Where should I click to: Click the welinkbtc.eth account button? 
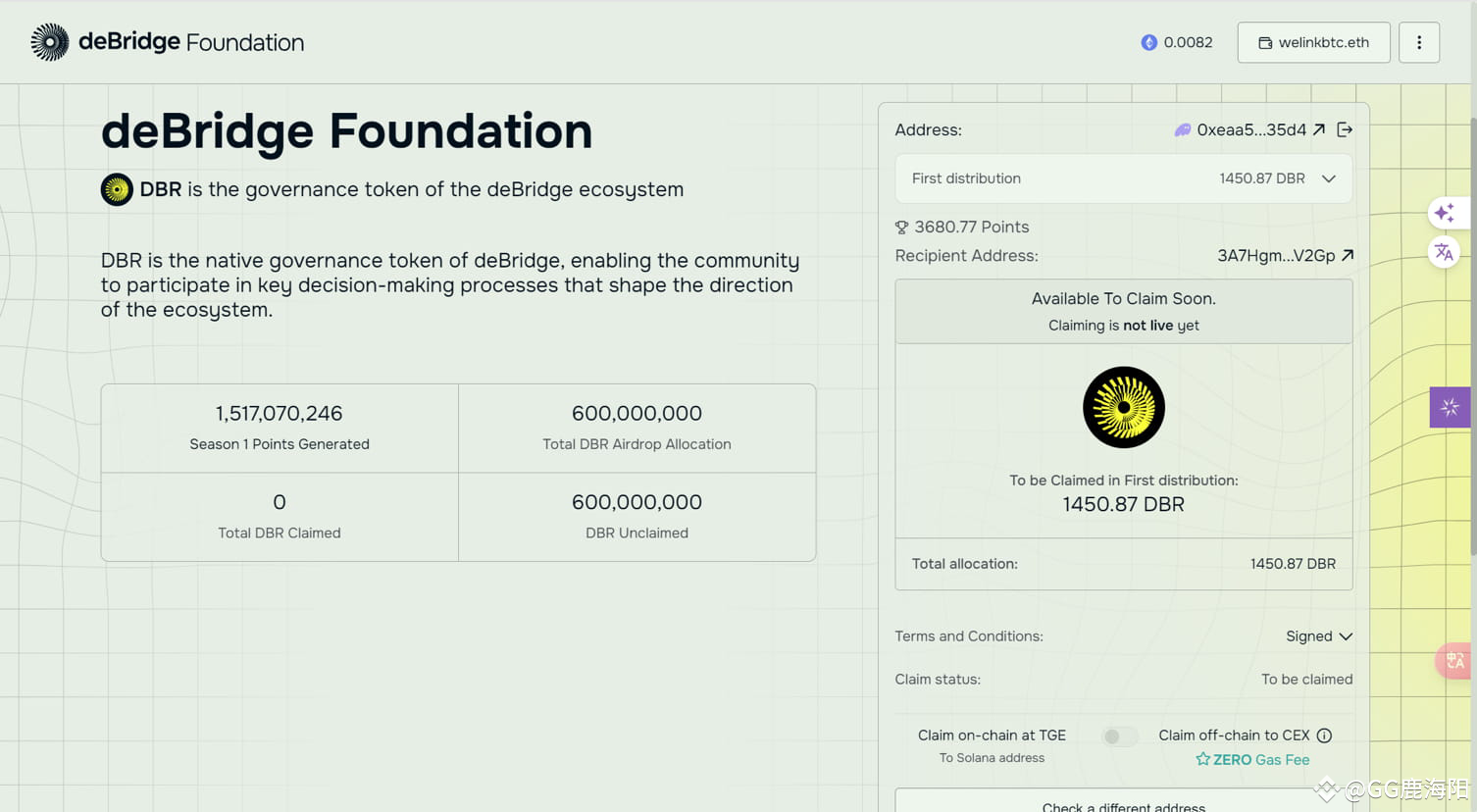[1313, 42]
